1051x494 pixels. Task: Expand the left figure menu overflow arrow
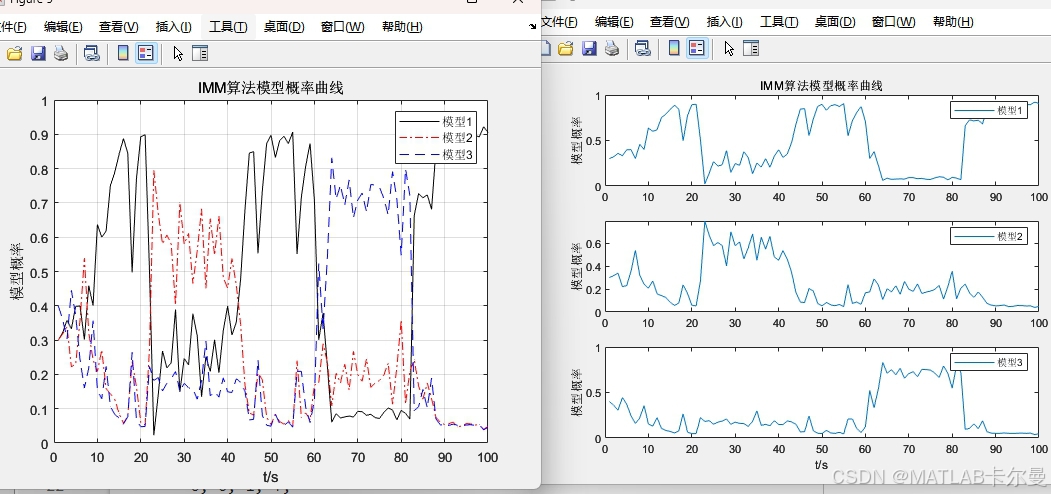click(x=533, y=27)
